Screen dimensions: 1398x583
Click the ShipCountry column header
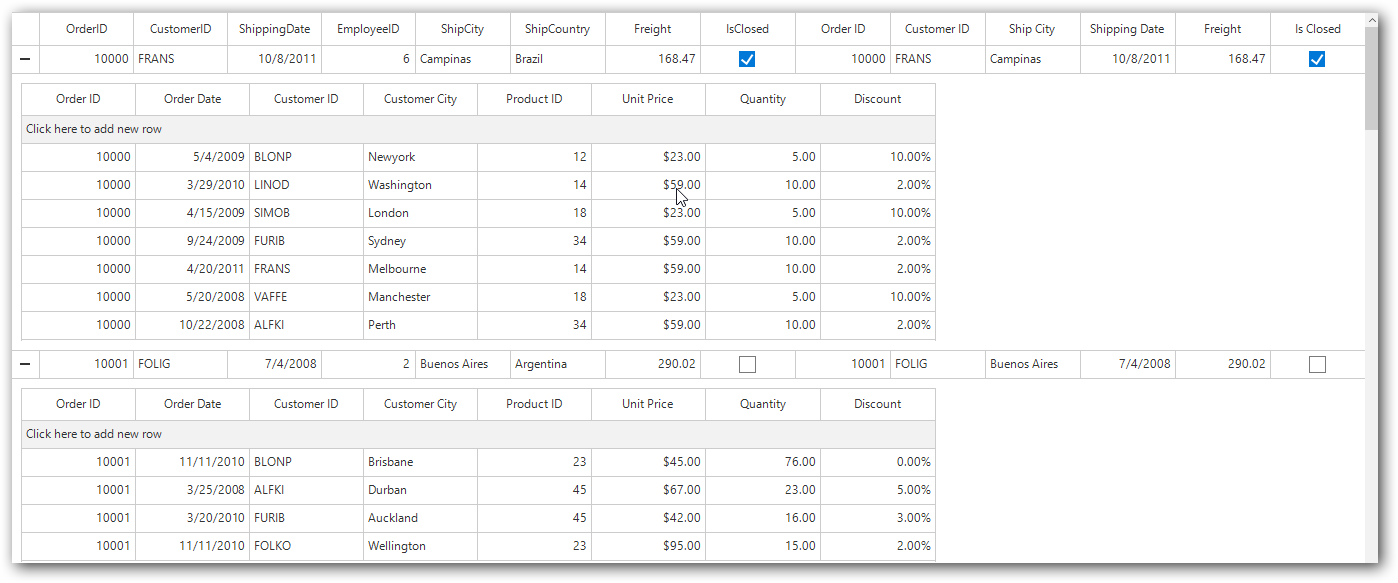(x=557, y=28)
